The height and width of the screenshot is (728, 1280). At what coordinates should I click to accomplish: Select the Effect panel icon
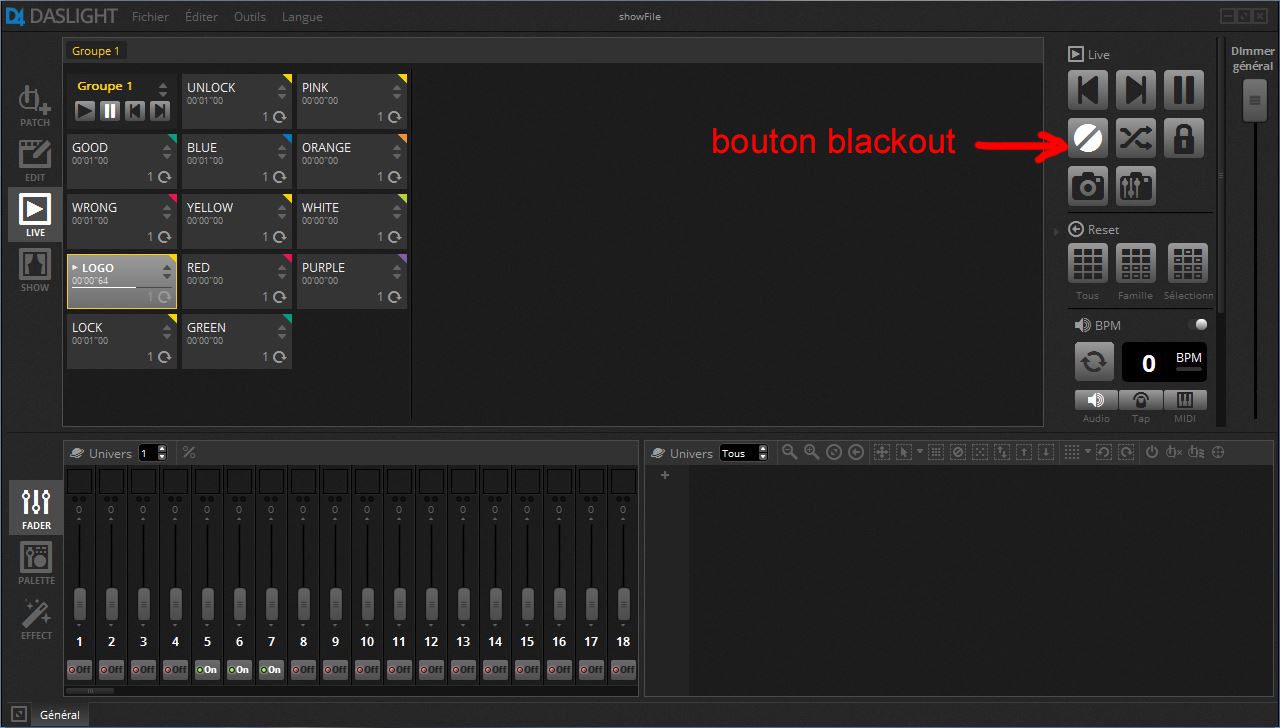point(36,618)
